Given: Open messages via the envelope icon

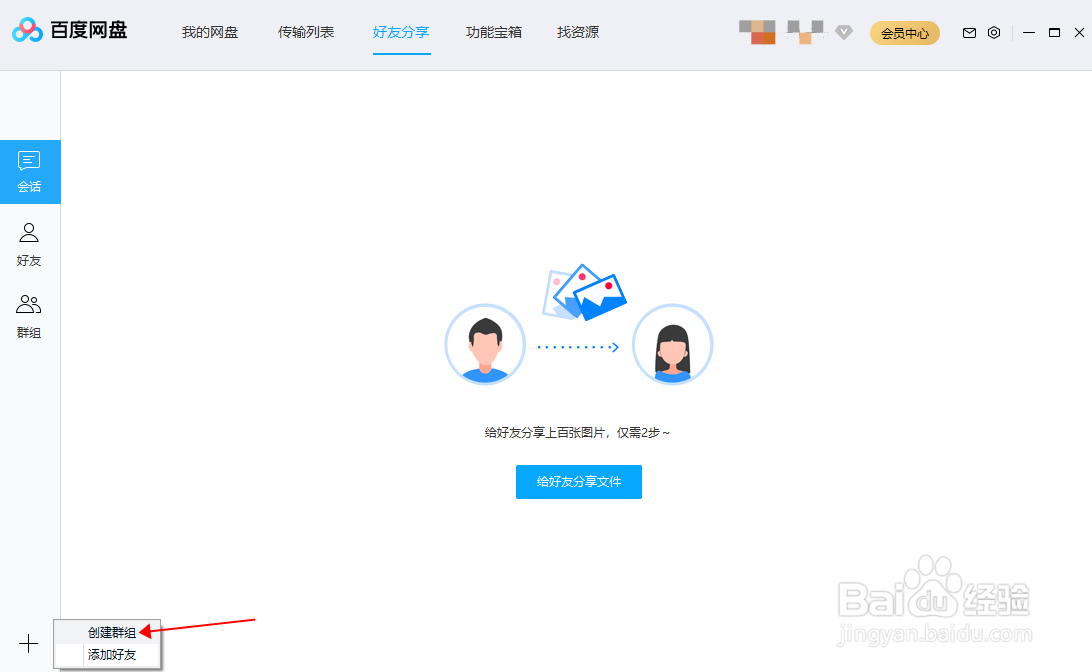Looking at the screenshot, I should 969,32.
